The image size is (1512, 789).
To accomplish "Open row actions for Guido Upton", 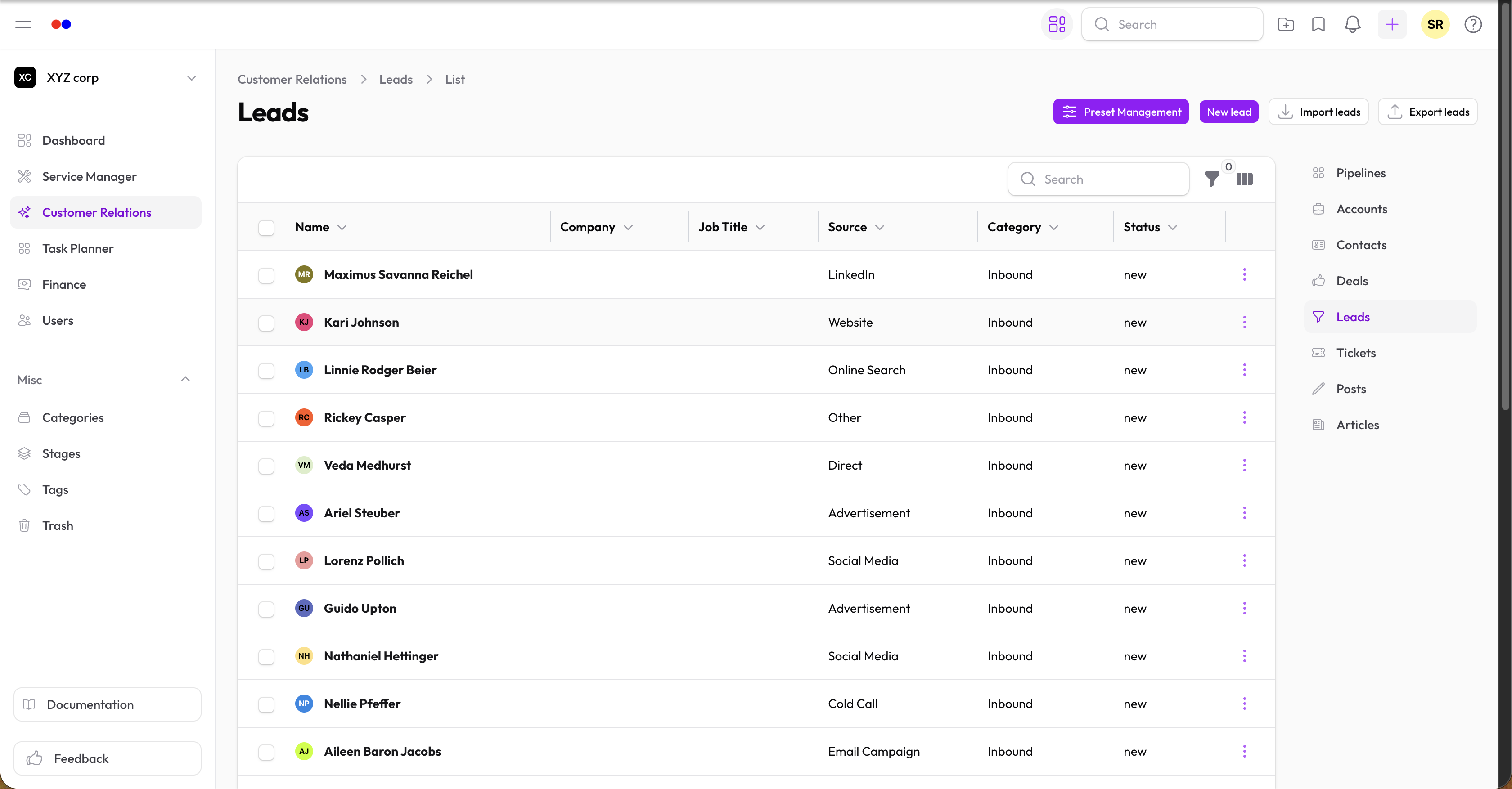I will coord(1244,608).
